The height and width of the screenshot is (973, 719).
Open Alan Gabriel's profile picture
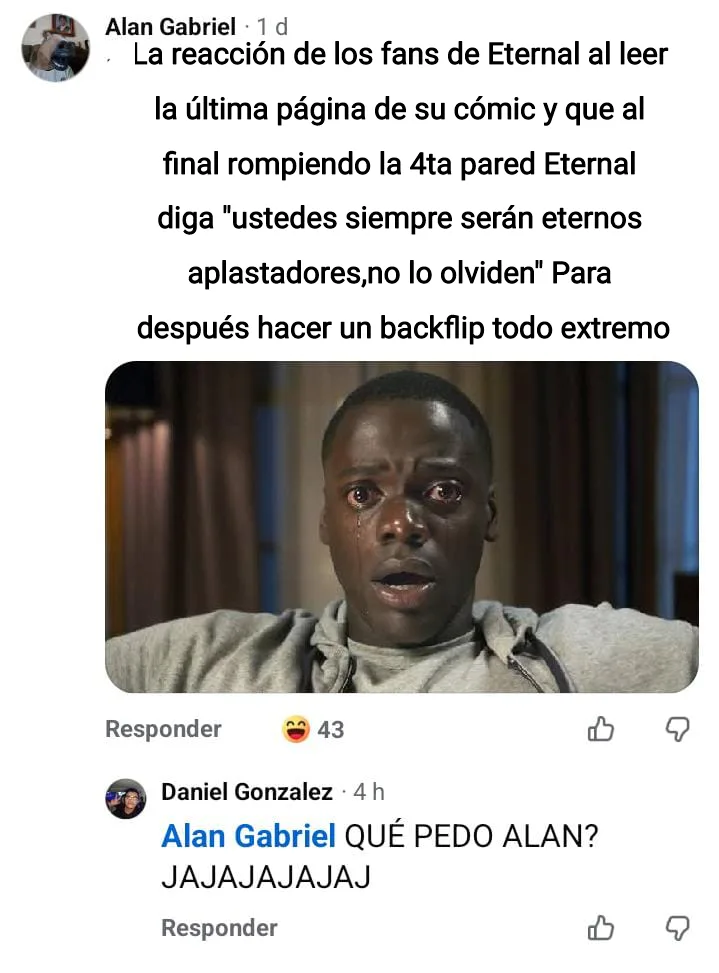(x=55, y=48)
